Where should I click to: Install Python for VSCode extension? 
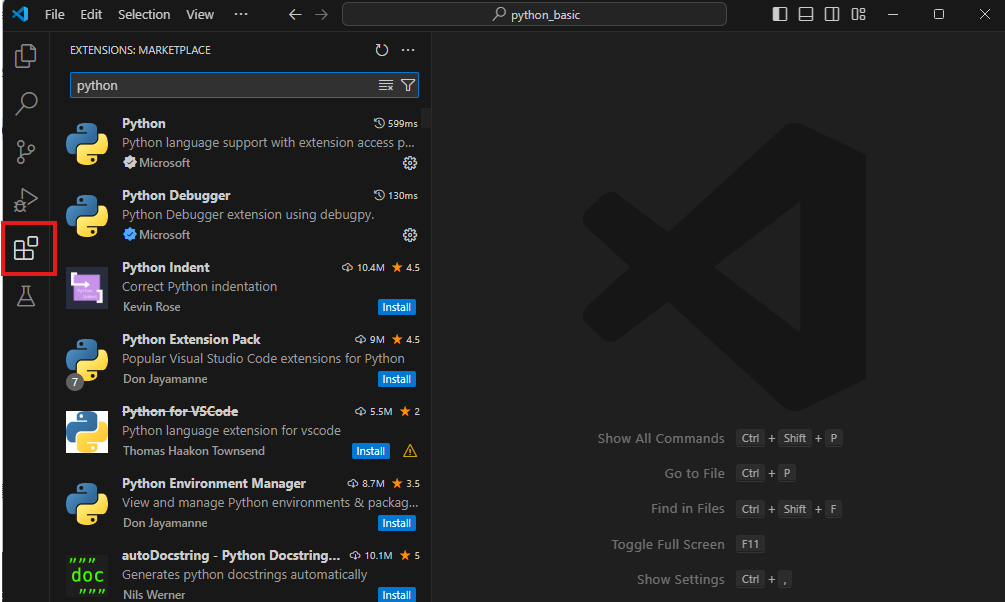coord(370,451)
